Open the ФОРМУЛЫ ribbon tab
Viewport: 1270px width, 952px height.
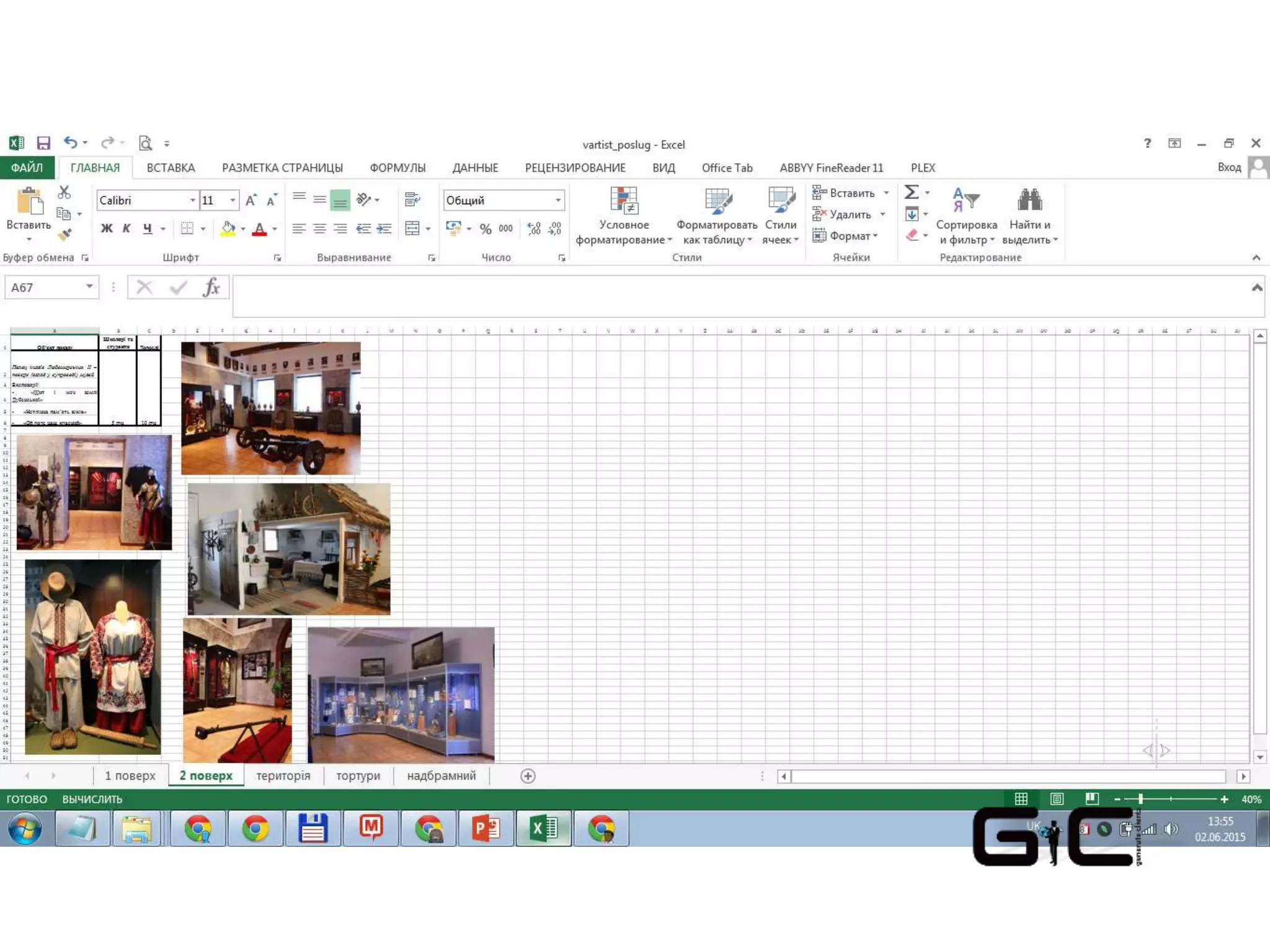click(397, 168)
